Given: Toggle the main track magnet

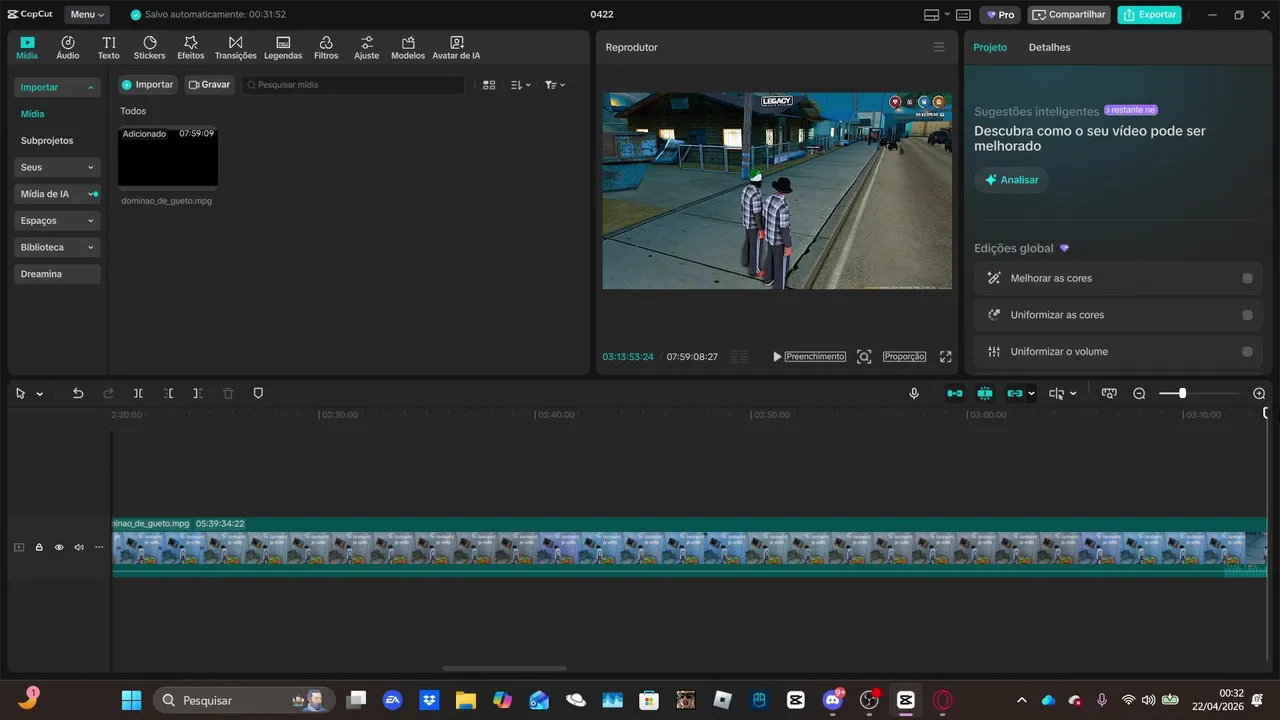Looking at the screenshot, I should click(x=955, y=394).
